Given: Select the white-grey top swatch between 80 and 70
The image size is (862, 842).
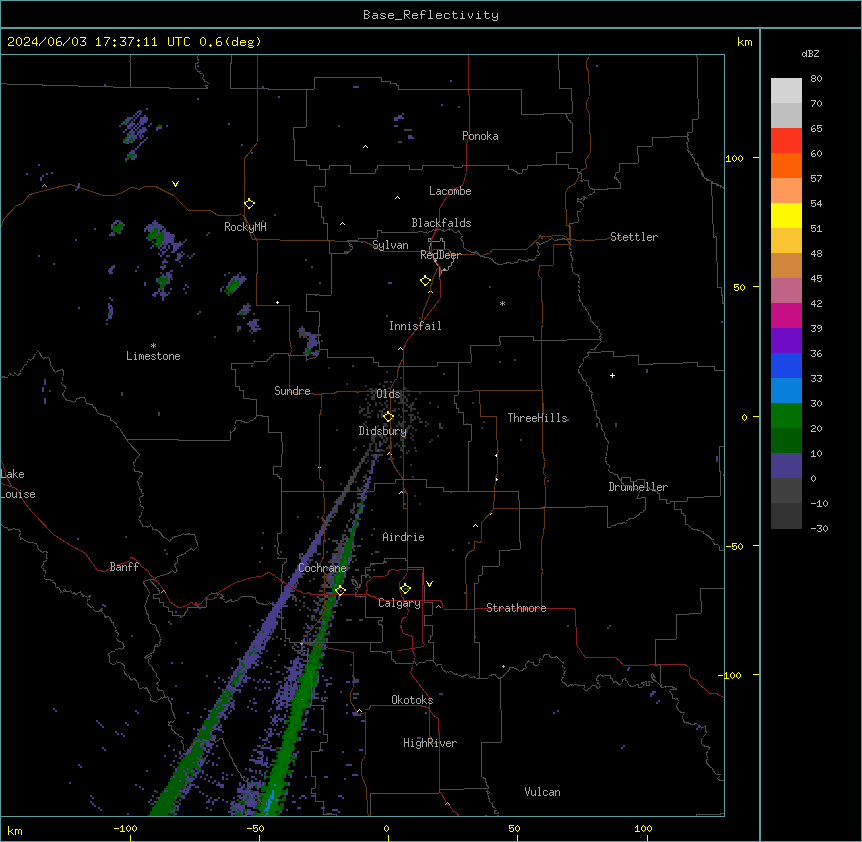Looking at the screenshot, I should point(786,91).
